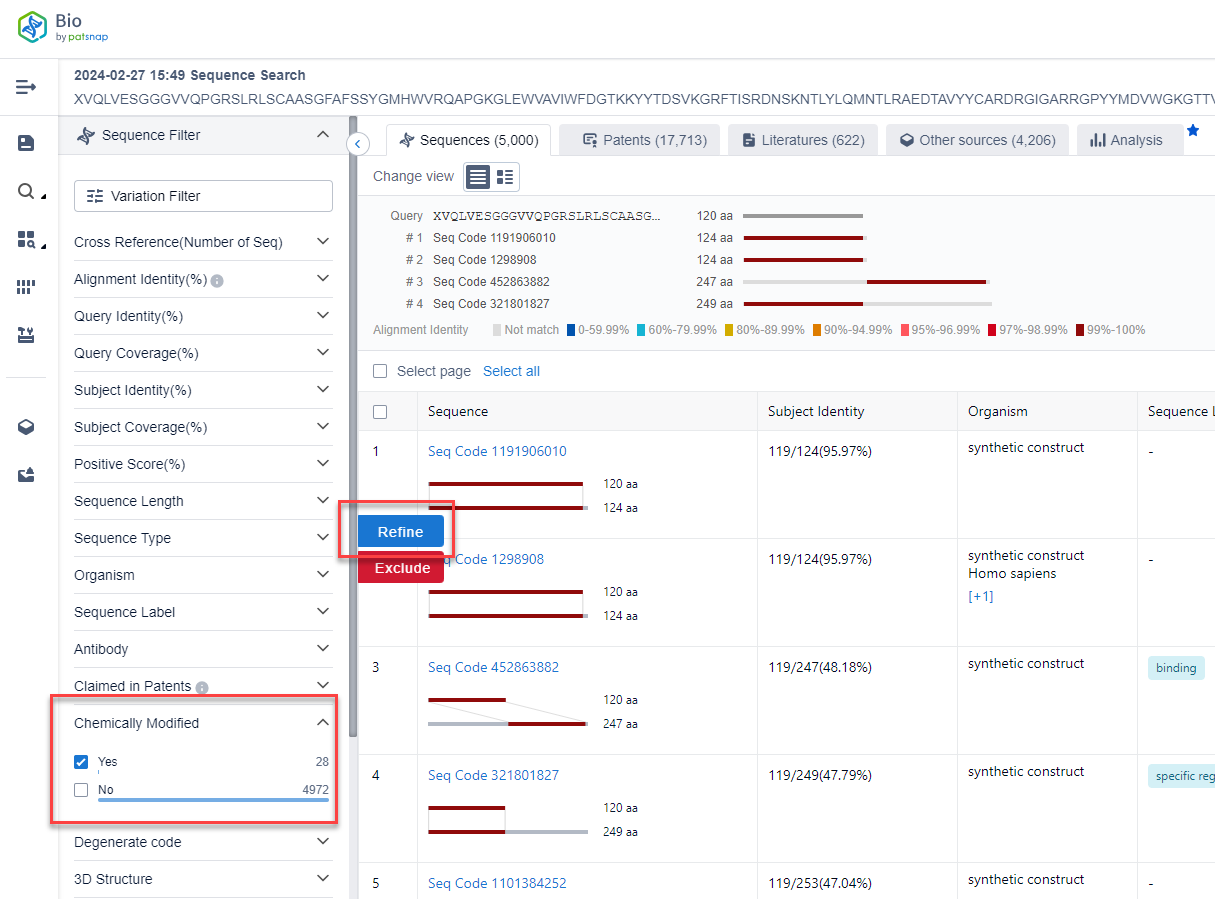The width and height of the screenshot is (1215, 899).
Task: Switch to detailed view layout icon
Action: (x=505, y=176)
